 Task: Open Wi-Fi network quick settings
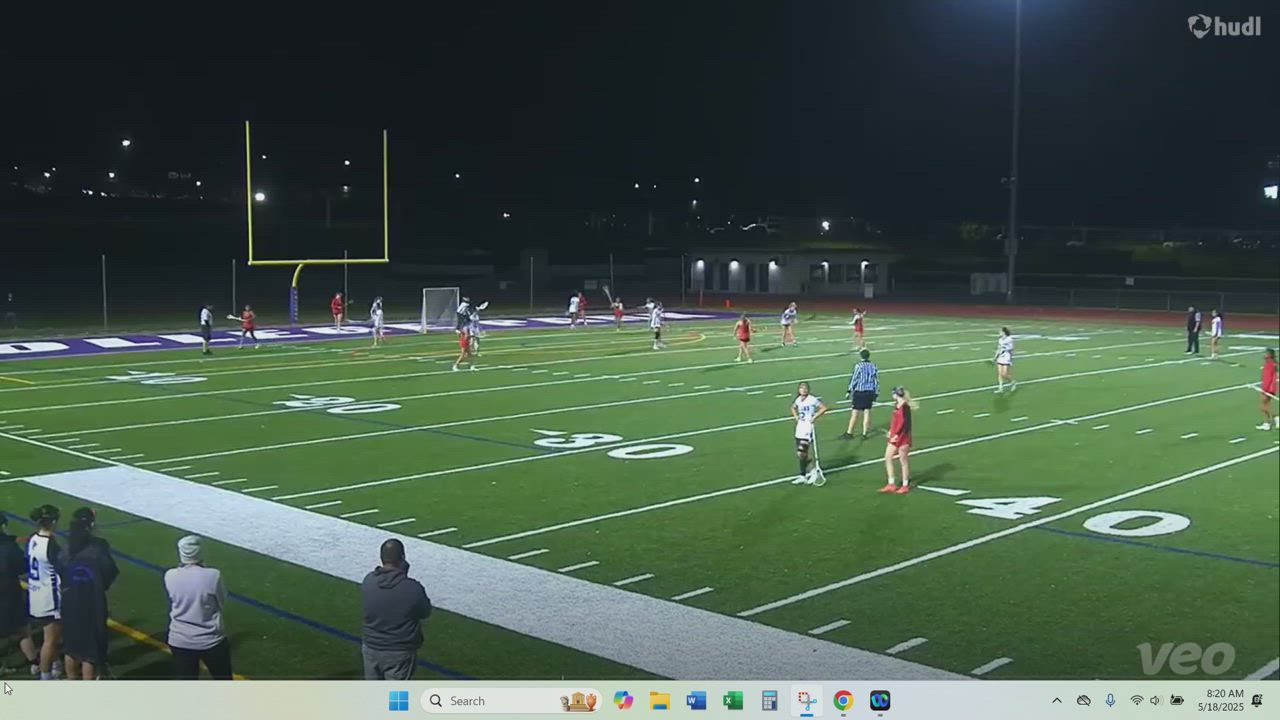[1136, 701]
